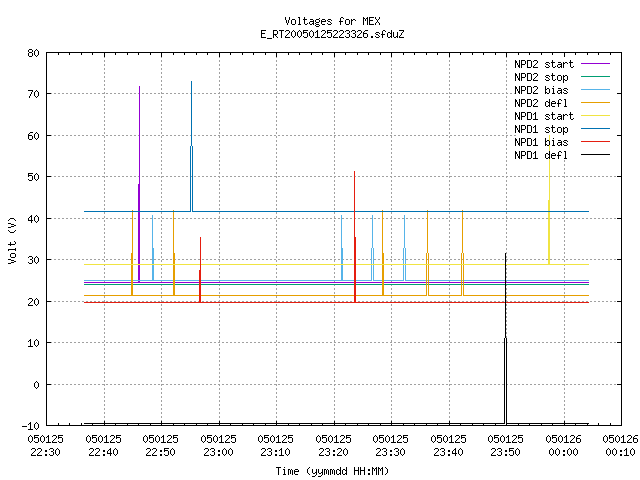
Task: Select the 'NPD2 defl' legend label
Action: pyautogui.click(x=541, y=103)
